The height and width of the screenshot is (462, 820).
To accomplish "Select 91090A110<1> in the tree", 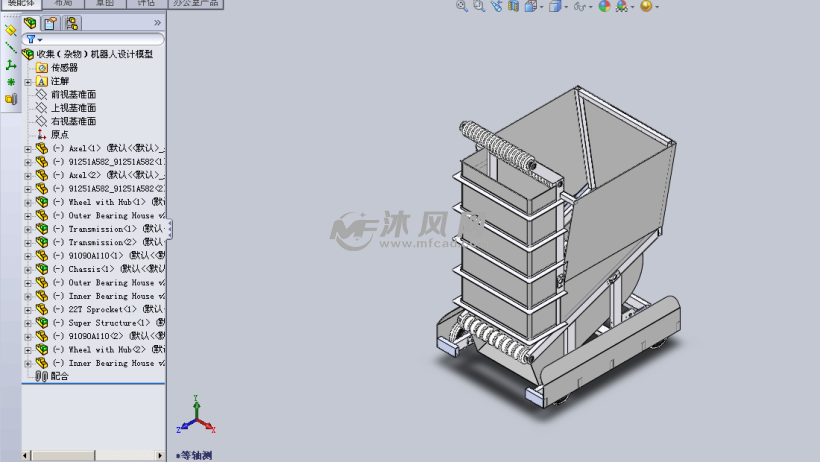I will pyautogui.click(x=109, y=255).
